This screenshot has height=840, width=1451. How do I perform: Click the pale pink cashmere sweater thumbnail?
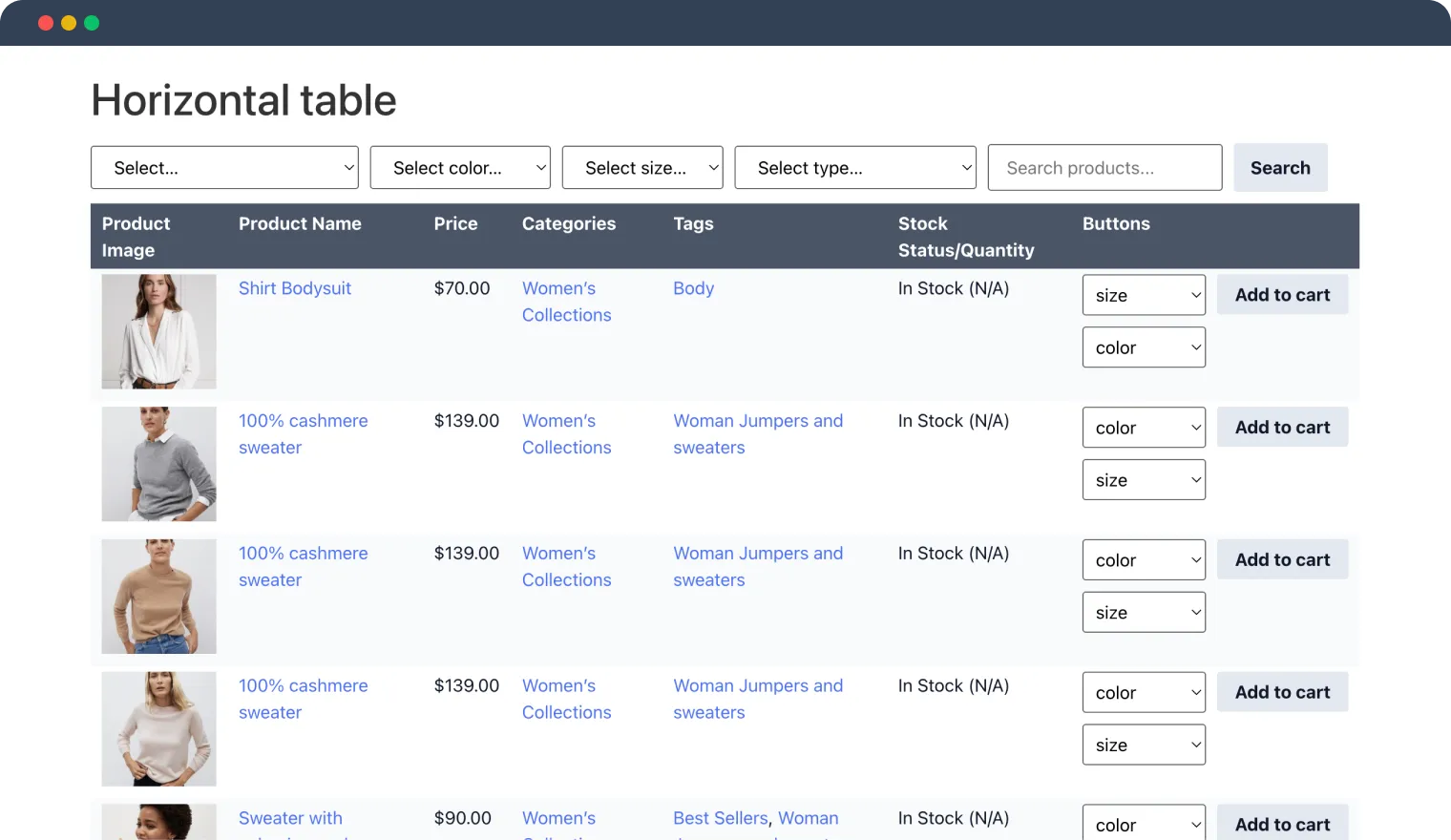(159, 729)
